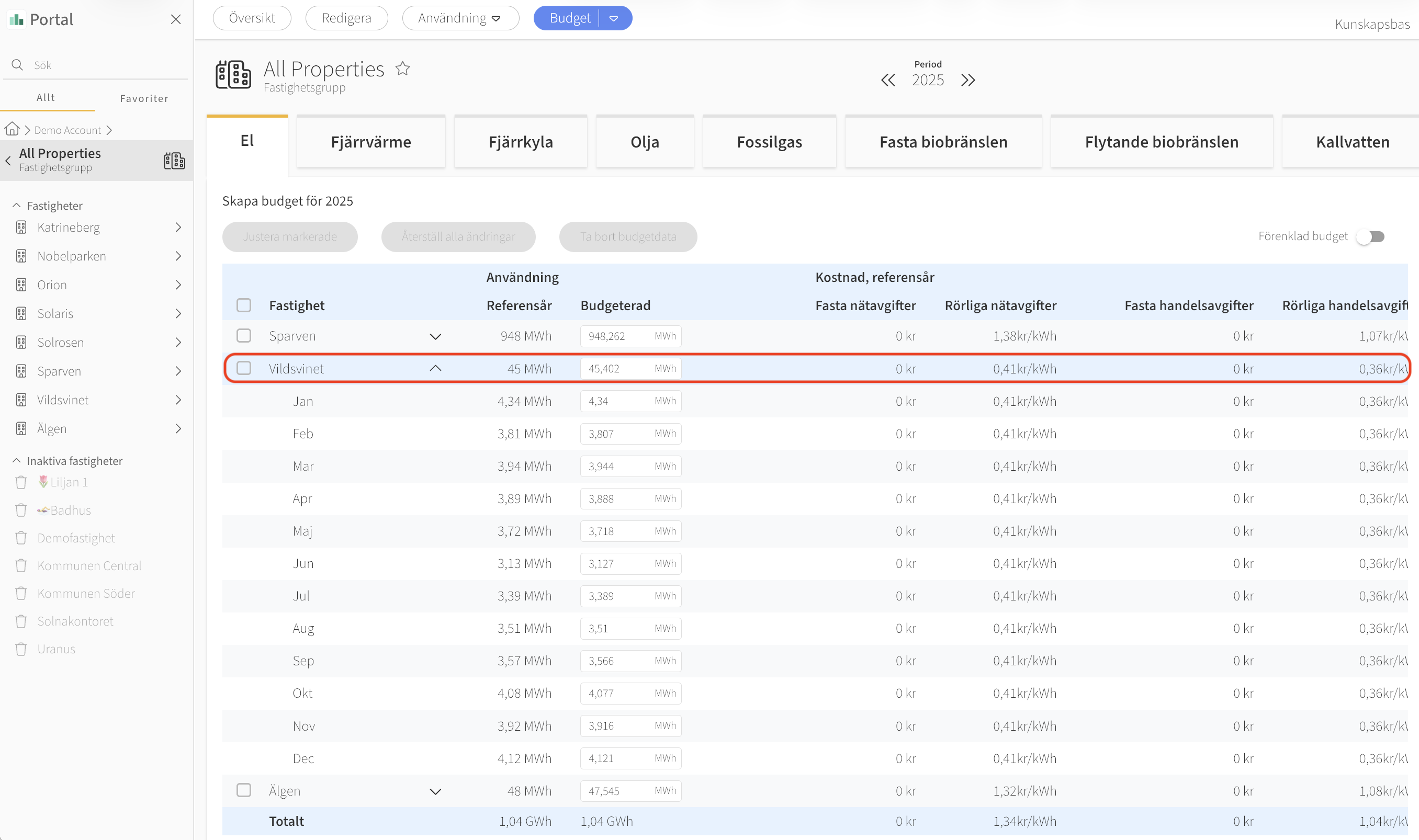Screen dimensions: 1419x840
Task: Click building icon next to Nobelparken
Action: (21, 256)
